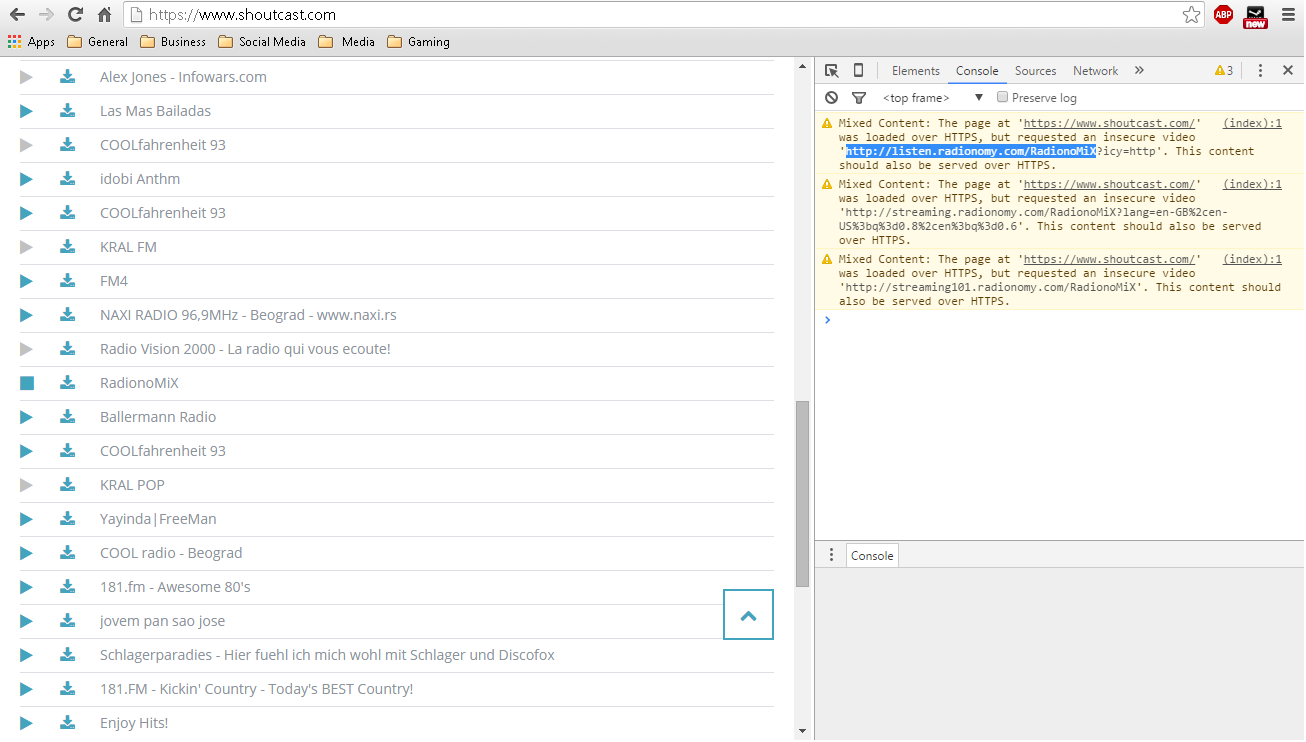This screenshot has width=1306, height=742.
Task: Enable the Preserve log checkbox
Action: point(1002,97)
